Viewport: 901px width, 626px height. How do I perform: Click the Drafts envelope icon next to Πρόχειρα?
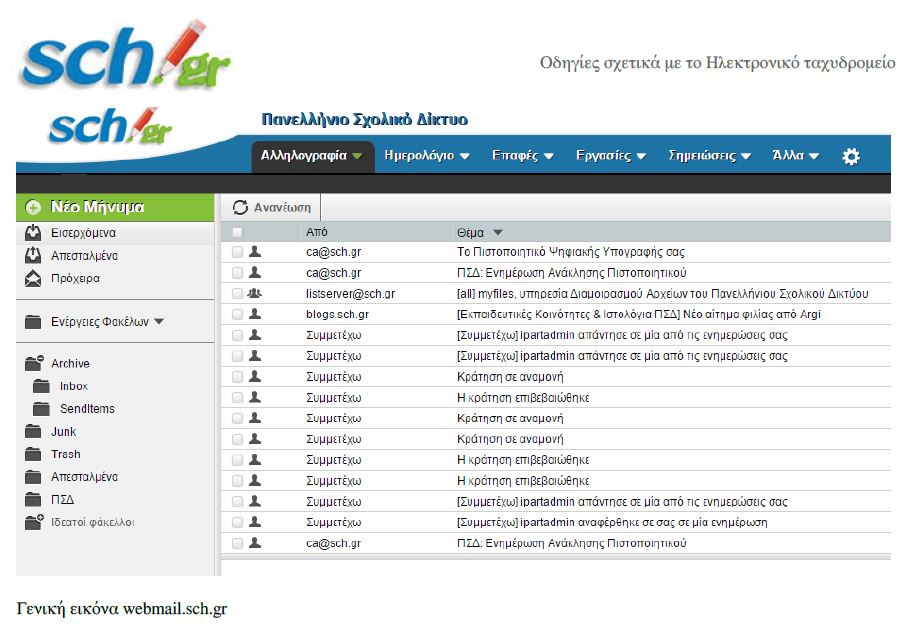[33, 279]
